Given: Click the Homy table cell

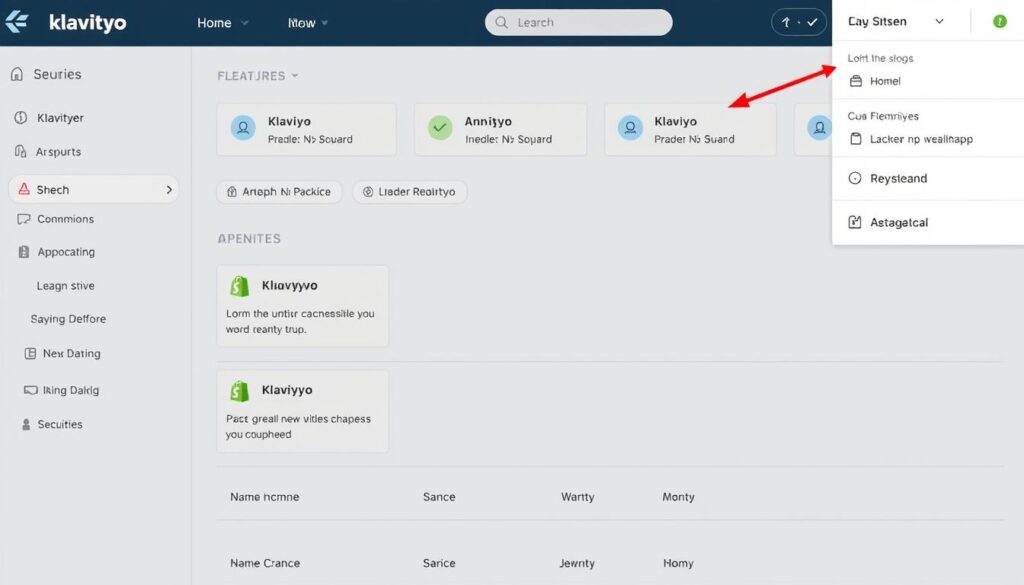Looking at the screenshot, I should click(x=678, y=563).
